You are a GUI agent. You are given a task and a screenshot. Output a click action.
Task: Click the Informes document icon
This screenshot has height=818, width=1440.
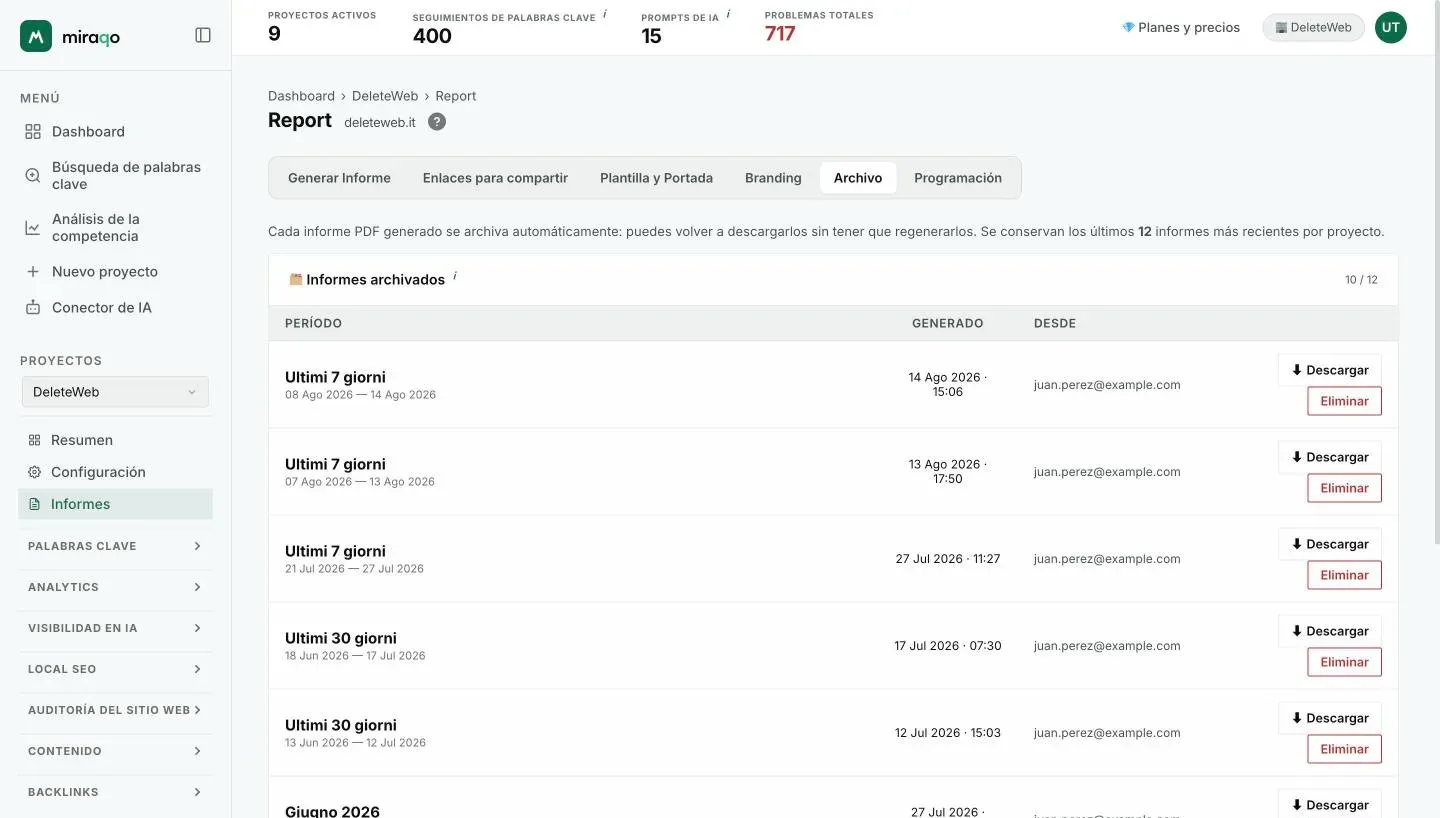pyautogui.click(x=34, y=504)
